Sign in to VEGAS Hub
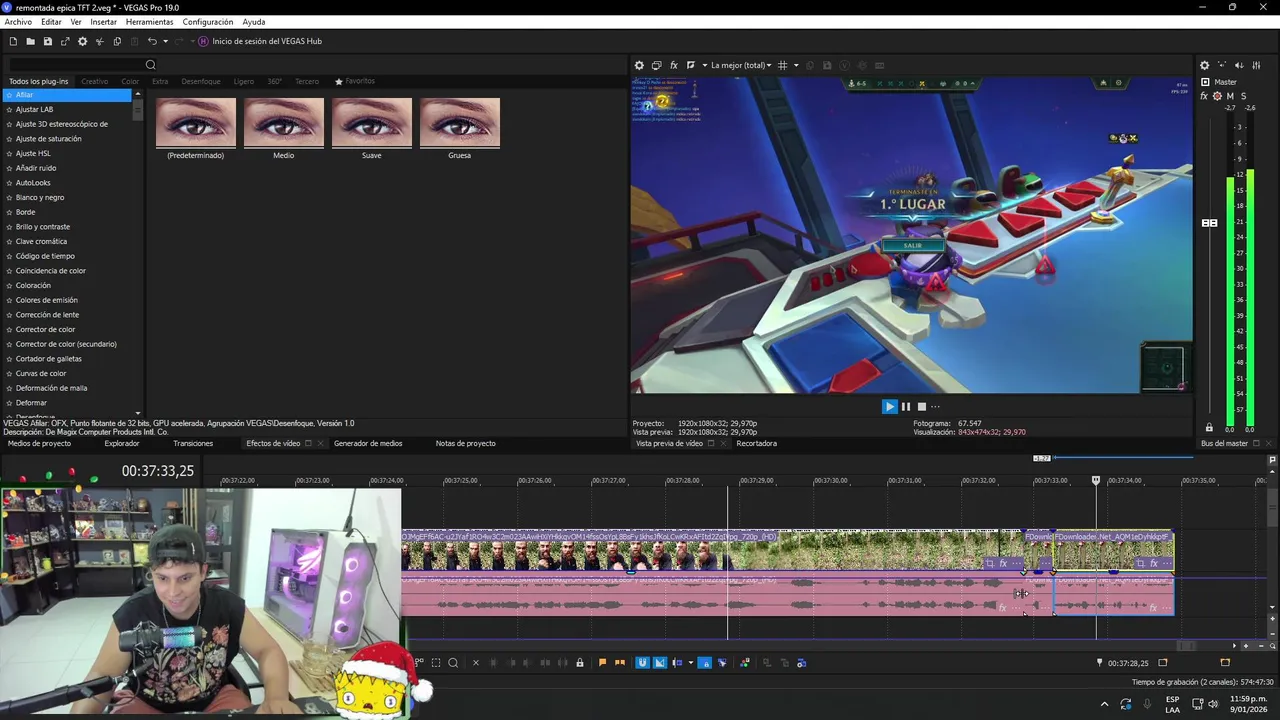1280x720 pixels. [x=260, y=41]
